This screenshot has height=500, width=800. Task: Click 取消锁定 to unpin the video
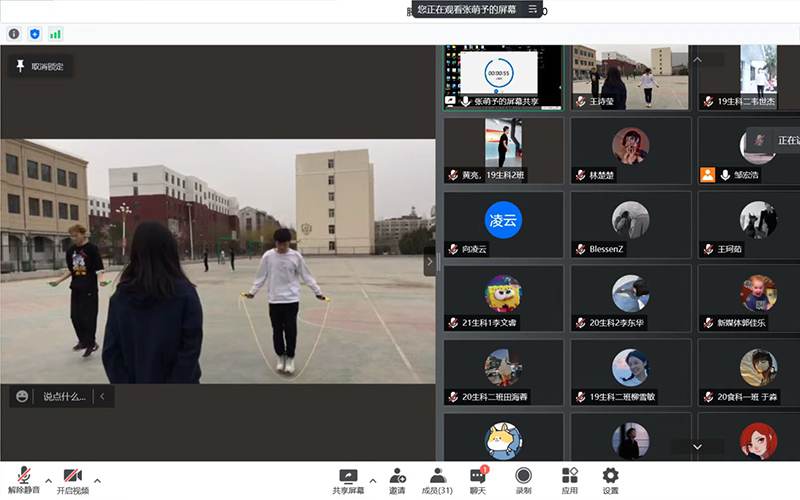[x=40, y=66]
